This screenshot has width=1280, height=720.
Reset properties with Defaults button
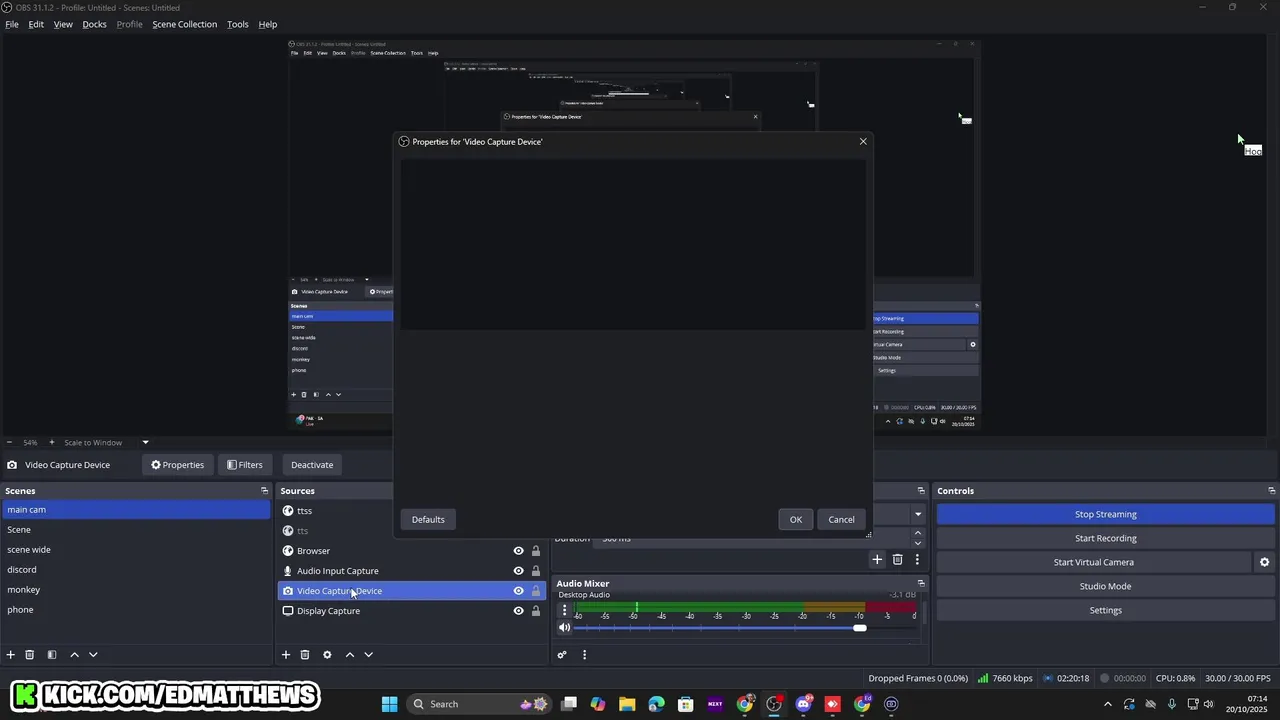(428, 519)
